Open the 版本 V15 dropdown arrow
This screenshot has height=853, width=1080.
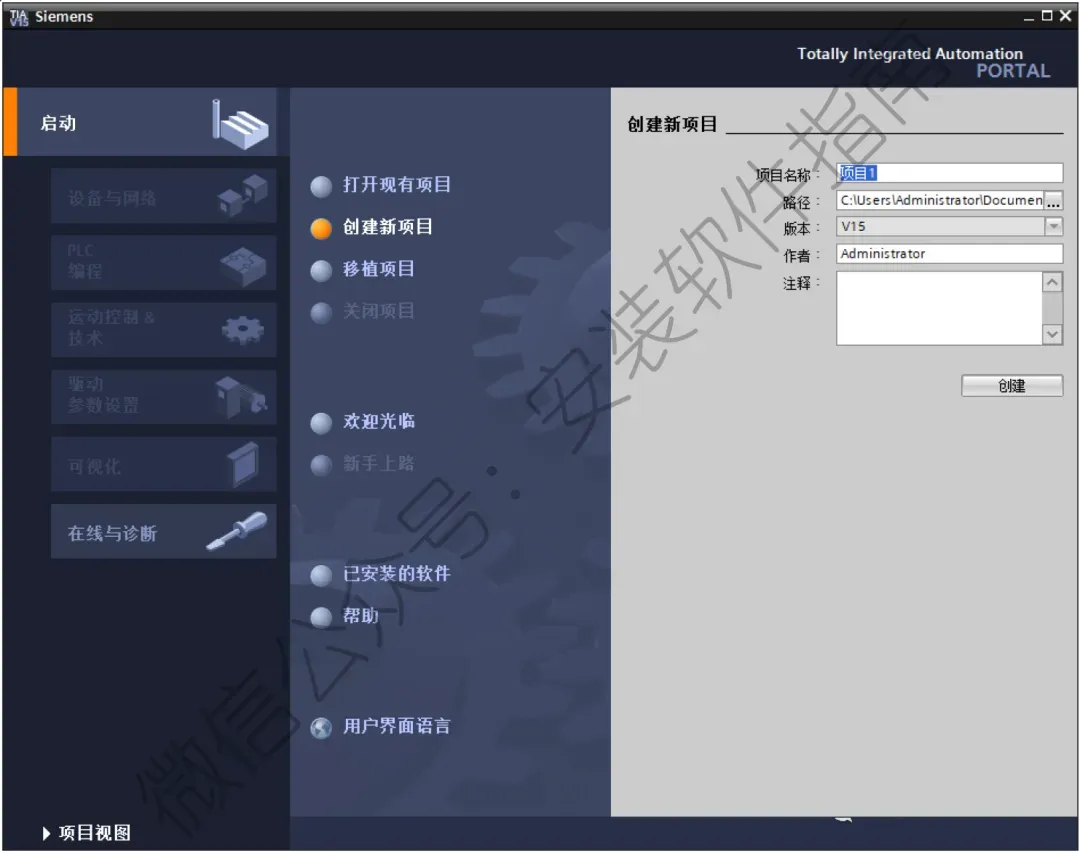[1053, 227]
